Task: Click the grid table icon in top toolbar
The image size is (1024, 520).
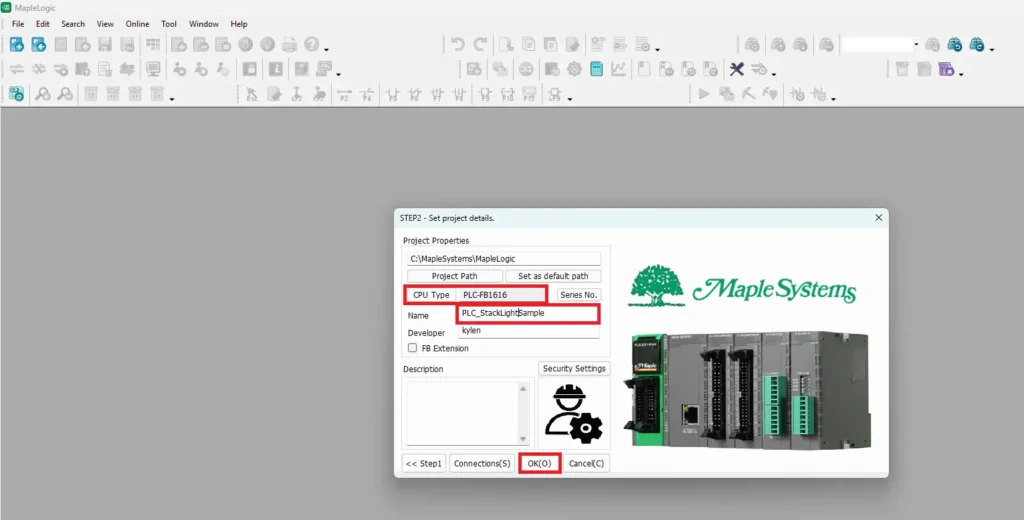Action: point(153,44)
